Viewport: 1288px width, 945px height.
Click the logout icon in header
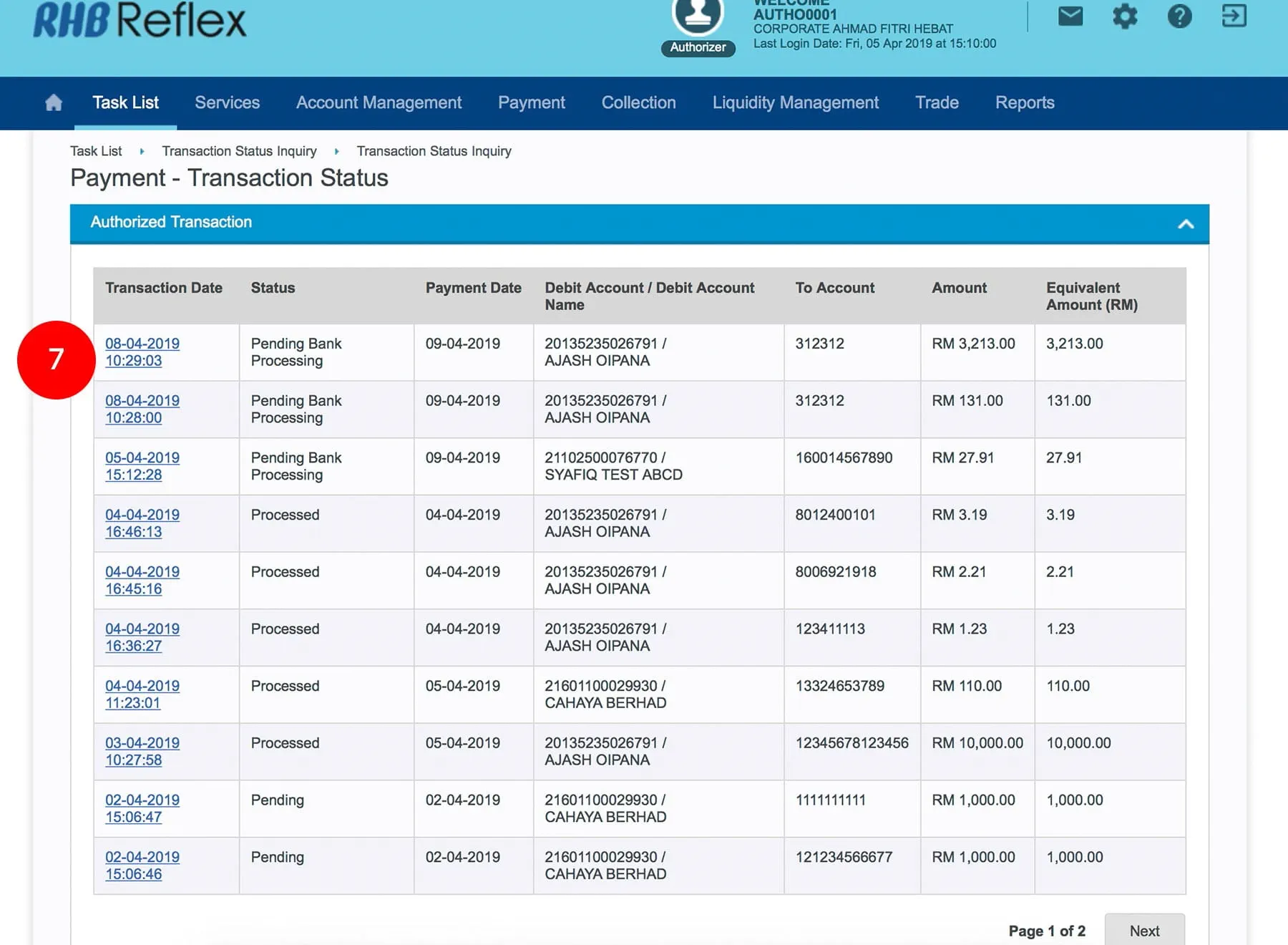point(1234,16)
